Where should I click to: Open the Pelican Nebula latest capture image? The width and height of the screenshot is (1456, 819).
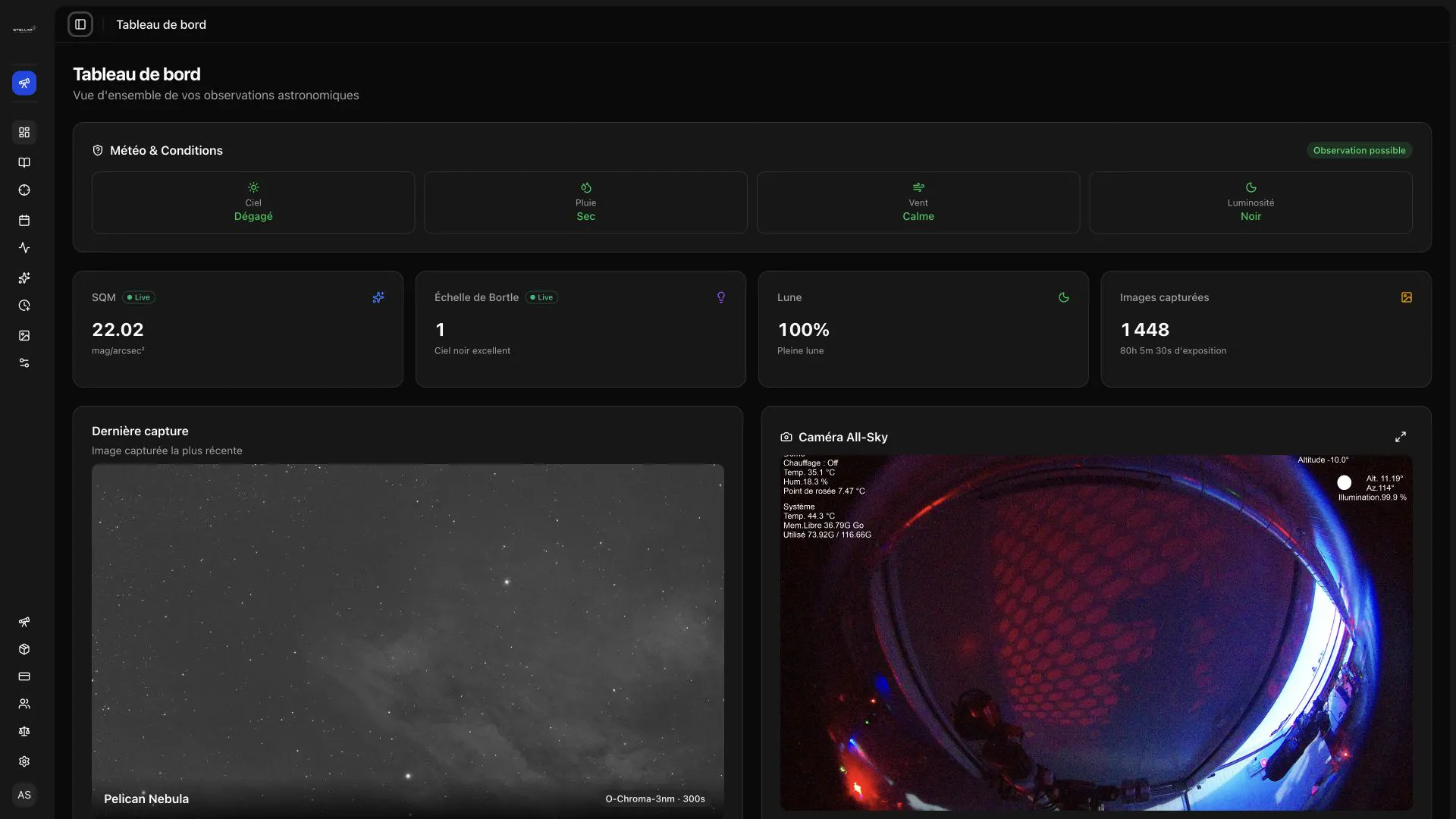(408, 640)
